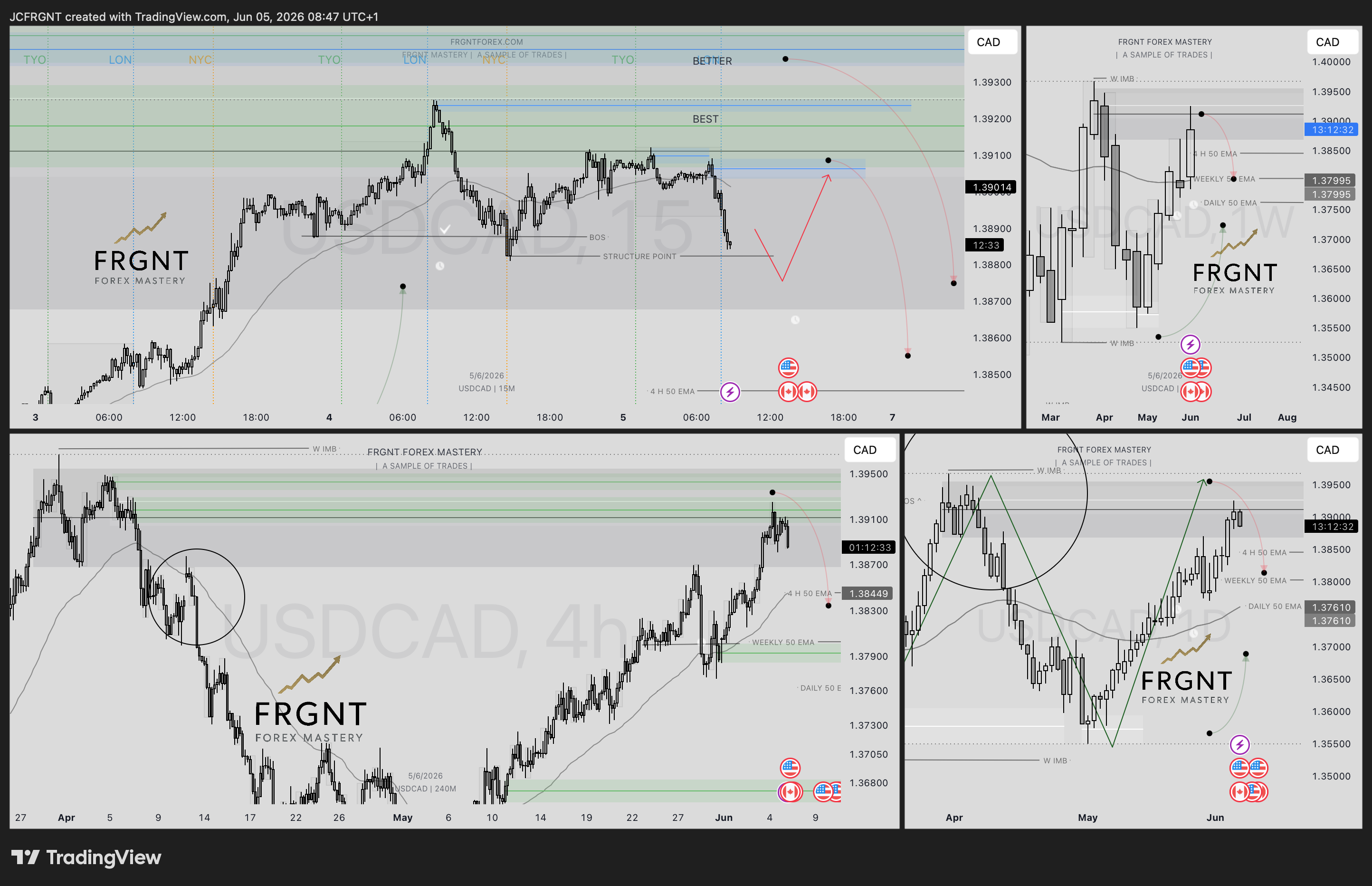Click the Canada flag event icon on daily chart
Viewport: 1372px width, 886px height.
(x=1239, y=792)
